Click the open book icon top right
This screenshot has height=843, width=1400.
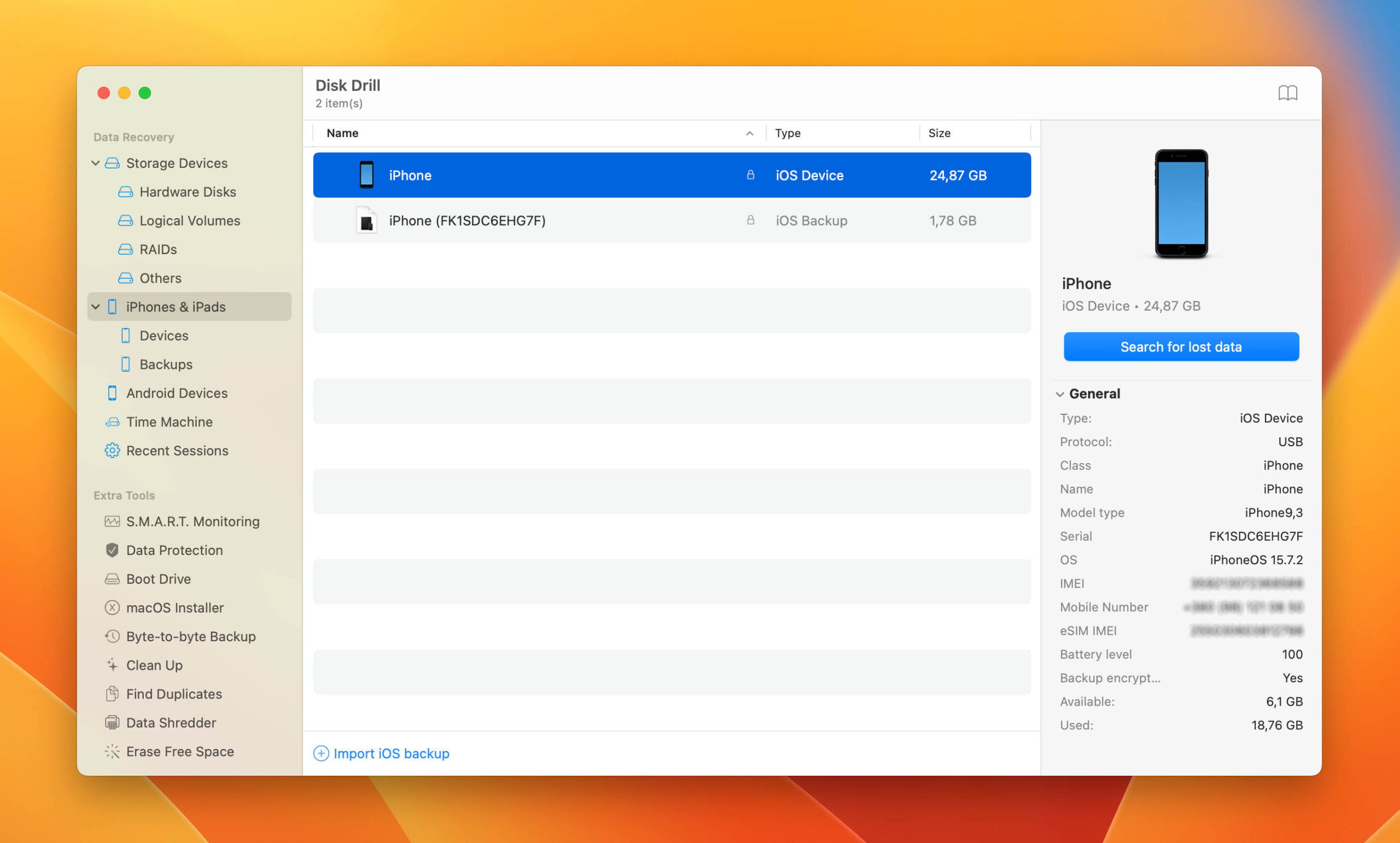tap(1288, 93)
